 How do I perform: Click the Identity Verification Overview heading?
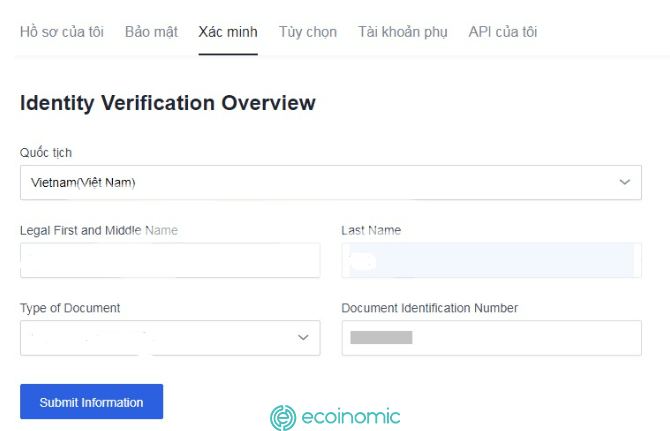pos(168,103)
